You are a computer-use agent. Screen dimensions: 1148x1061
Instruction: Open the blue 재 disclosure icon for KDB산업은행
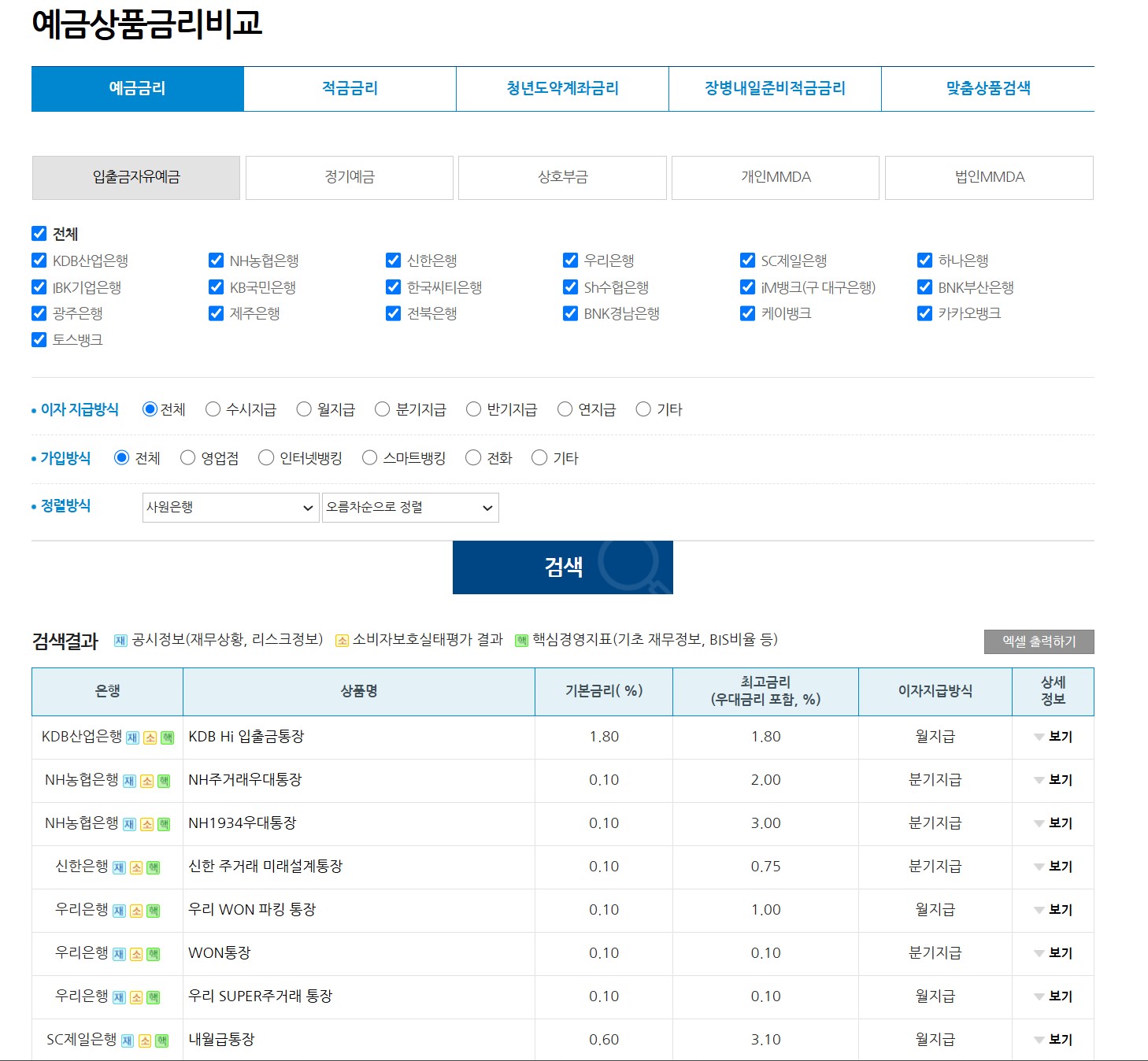[132, 738]
